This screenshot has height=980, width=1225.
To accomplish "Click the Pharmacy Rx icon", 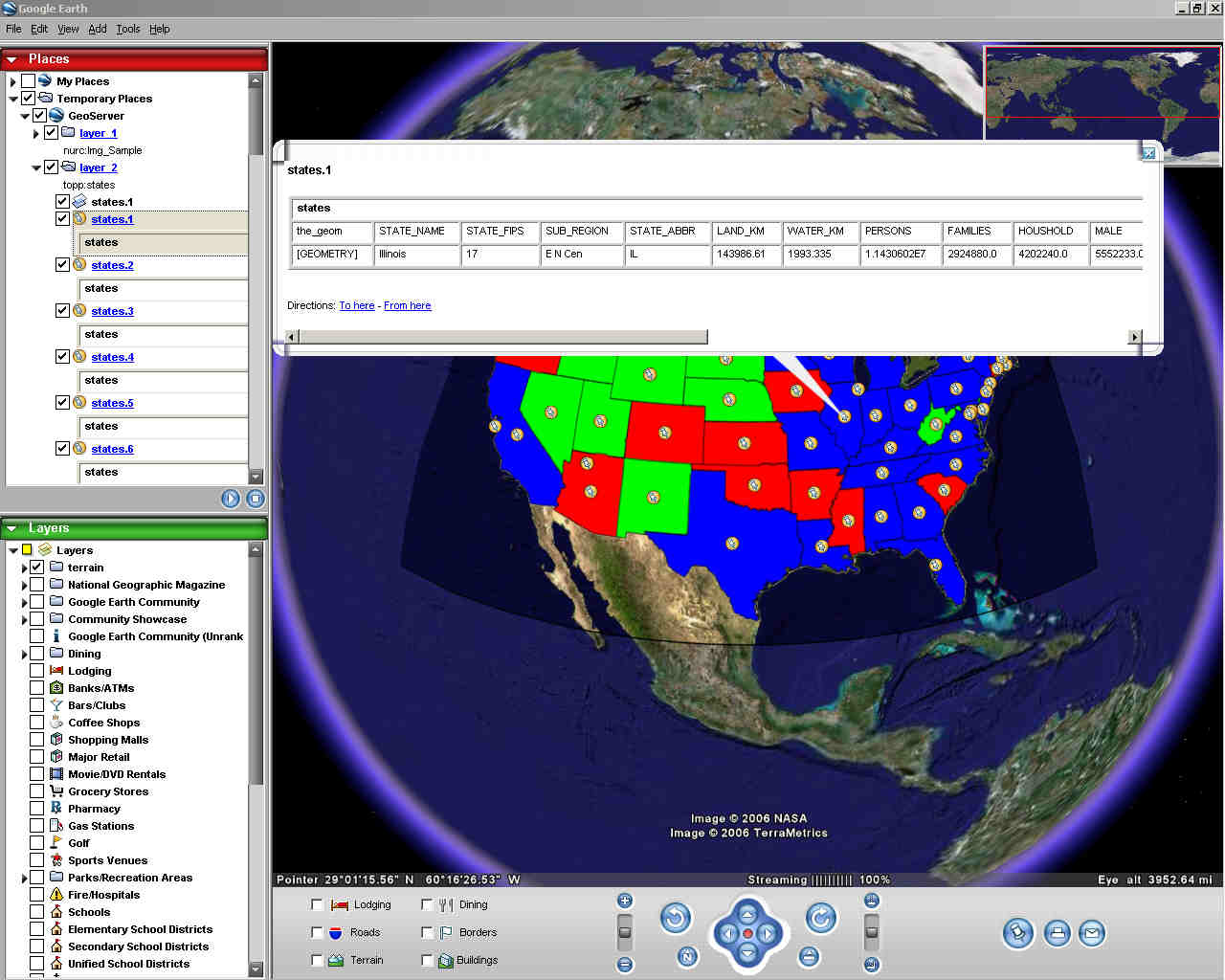I will click(56, 808).
